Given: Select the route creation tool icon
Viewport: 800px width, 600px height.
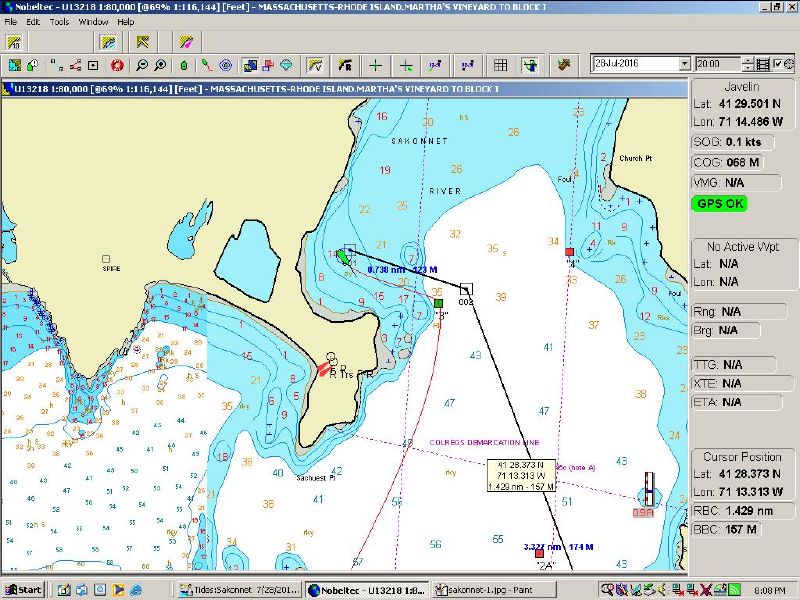Looking at the screenshot, I should click(x=205, y=65).
